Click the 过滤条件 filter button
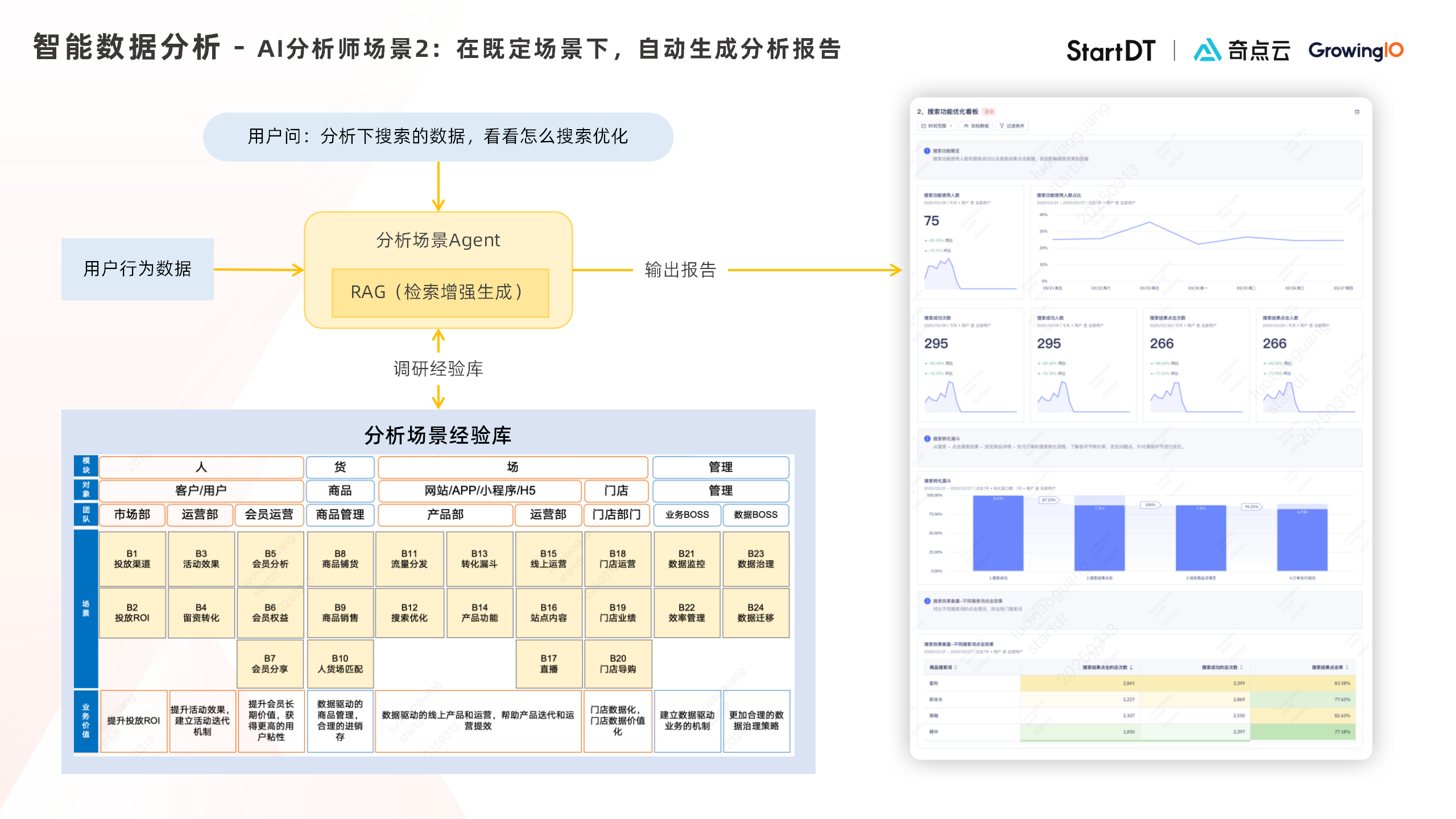 click(1012, 126)
